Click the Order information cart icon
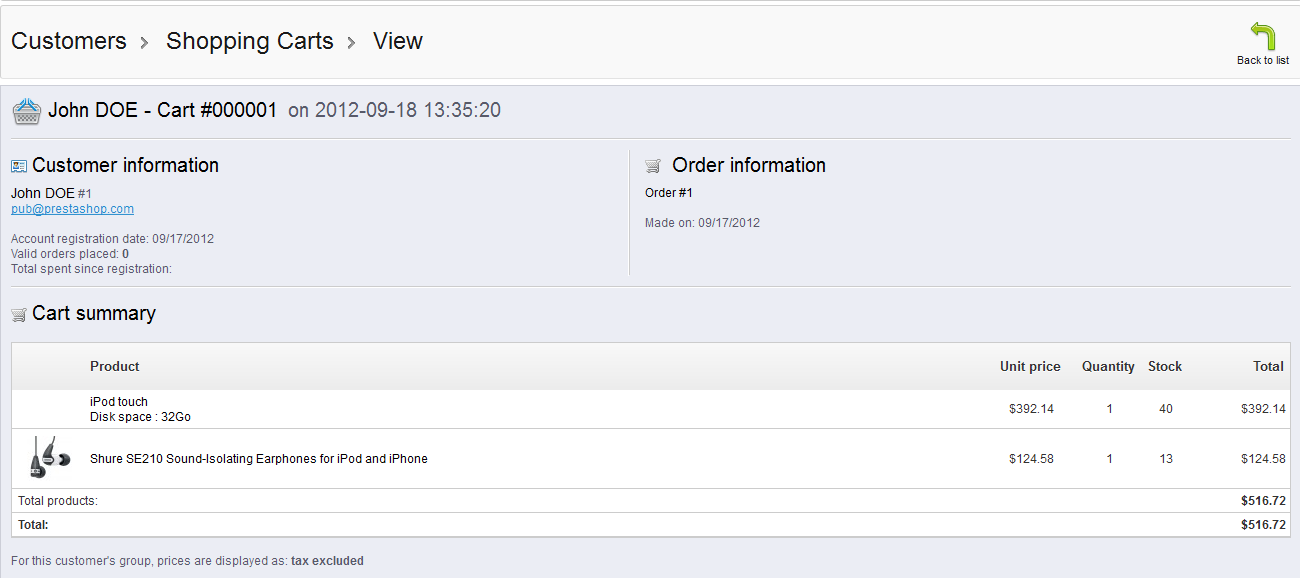Screen dimensions: 1300x578 (653, 166)
